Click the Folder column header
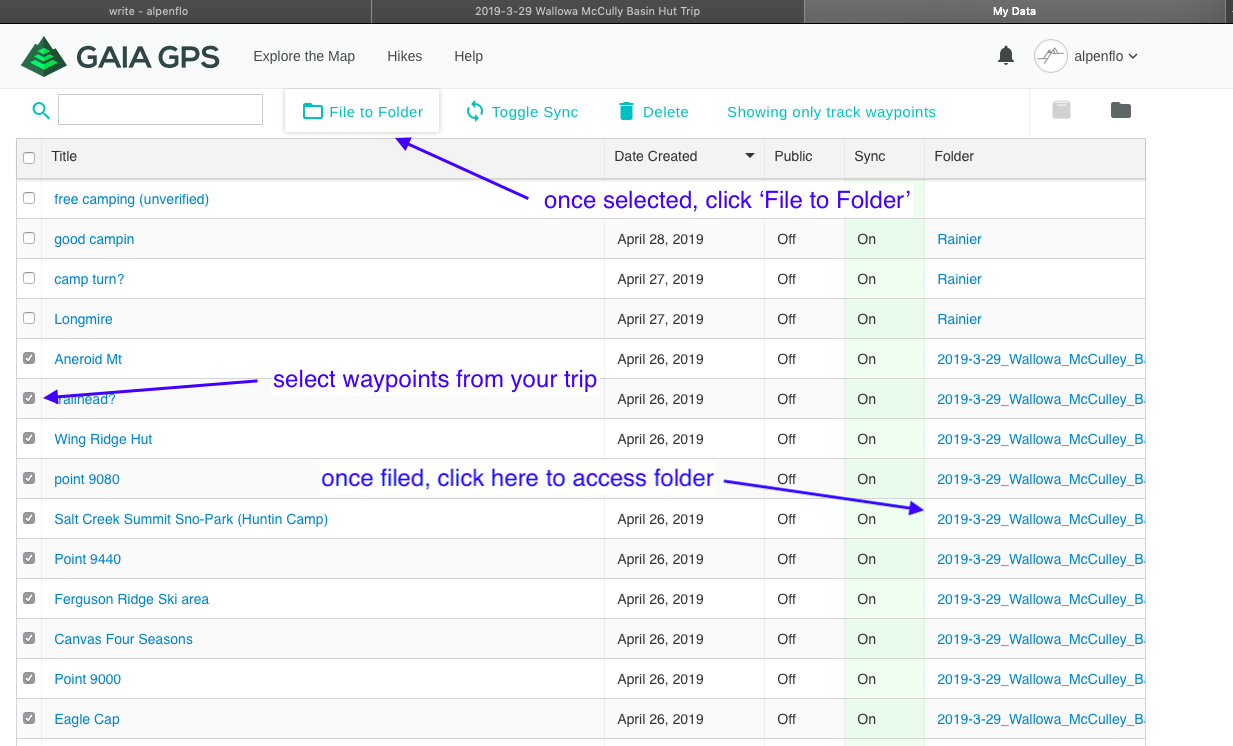1233x746 pixels. click(x=954, y=157)
